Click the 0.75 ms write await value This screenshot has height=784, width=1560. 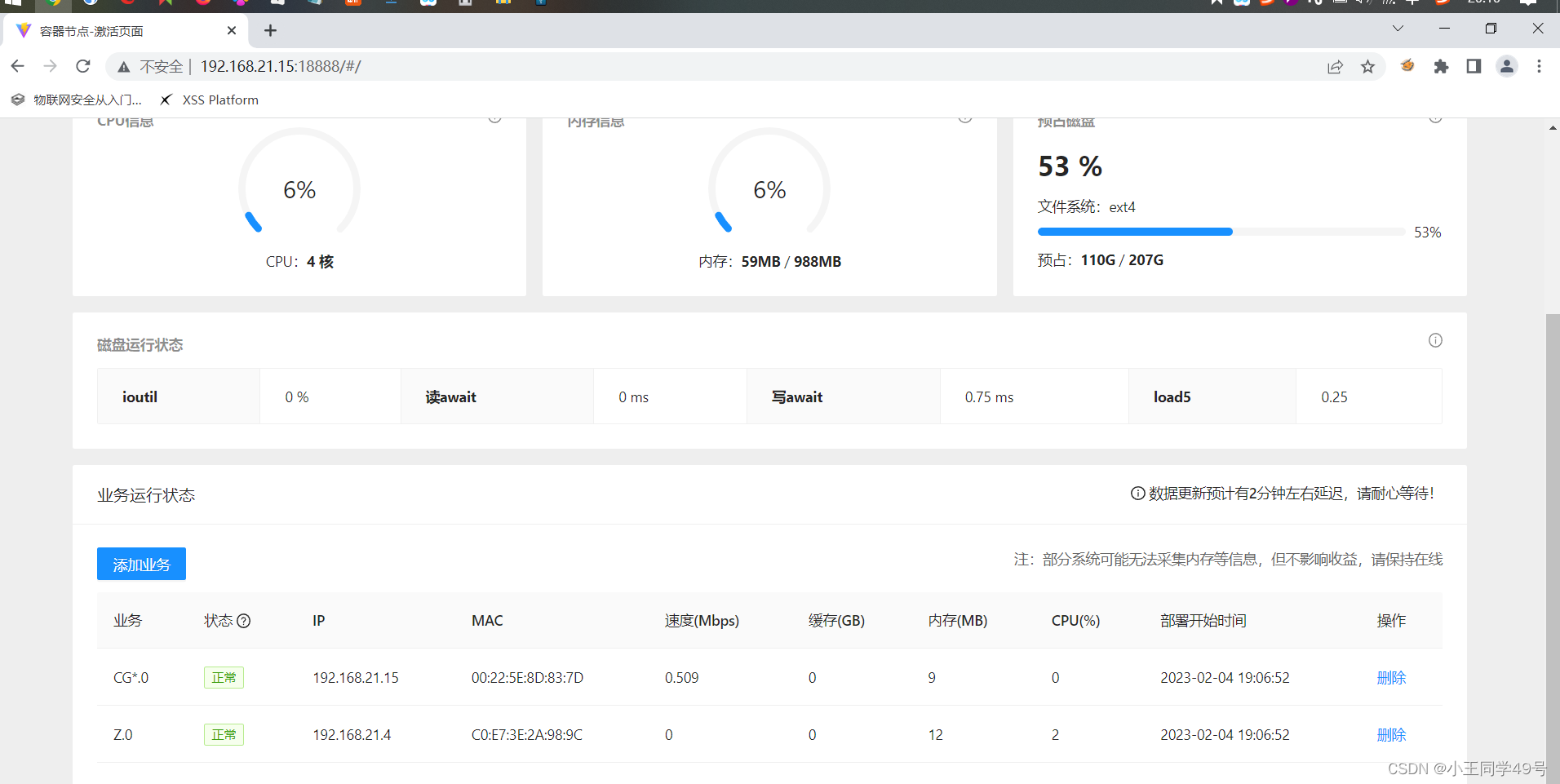(989, 396)
